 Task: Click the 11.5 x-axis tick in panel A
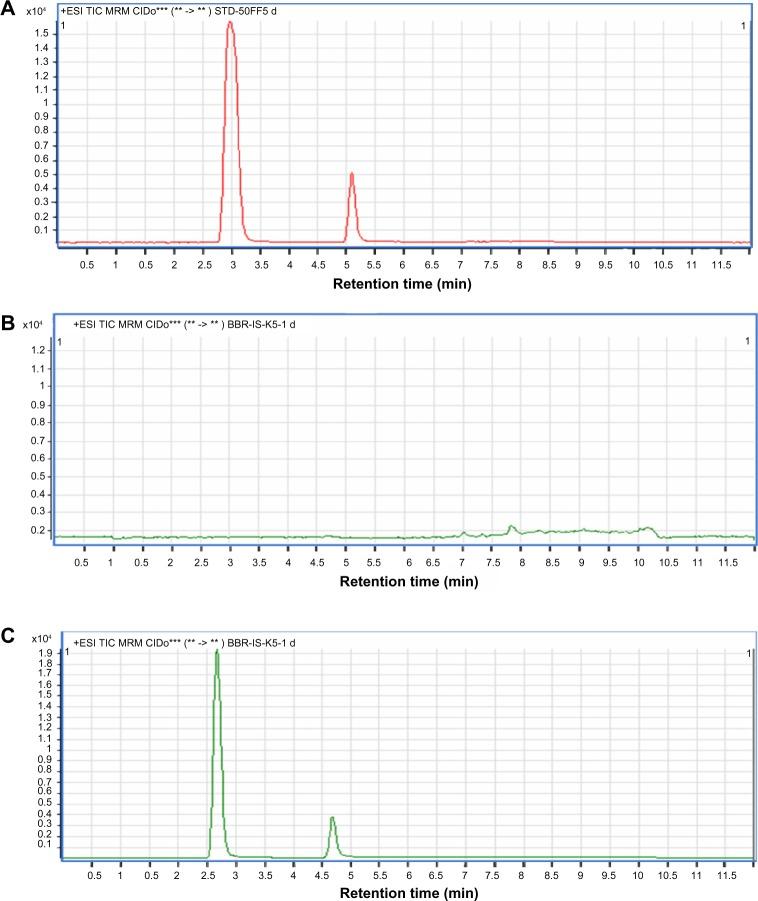coord(721,265)
